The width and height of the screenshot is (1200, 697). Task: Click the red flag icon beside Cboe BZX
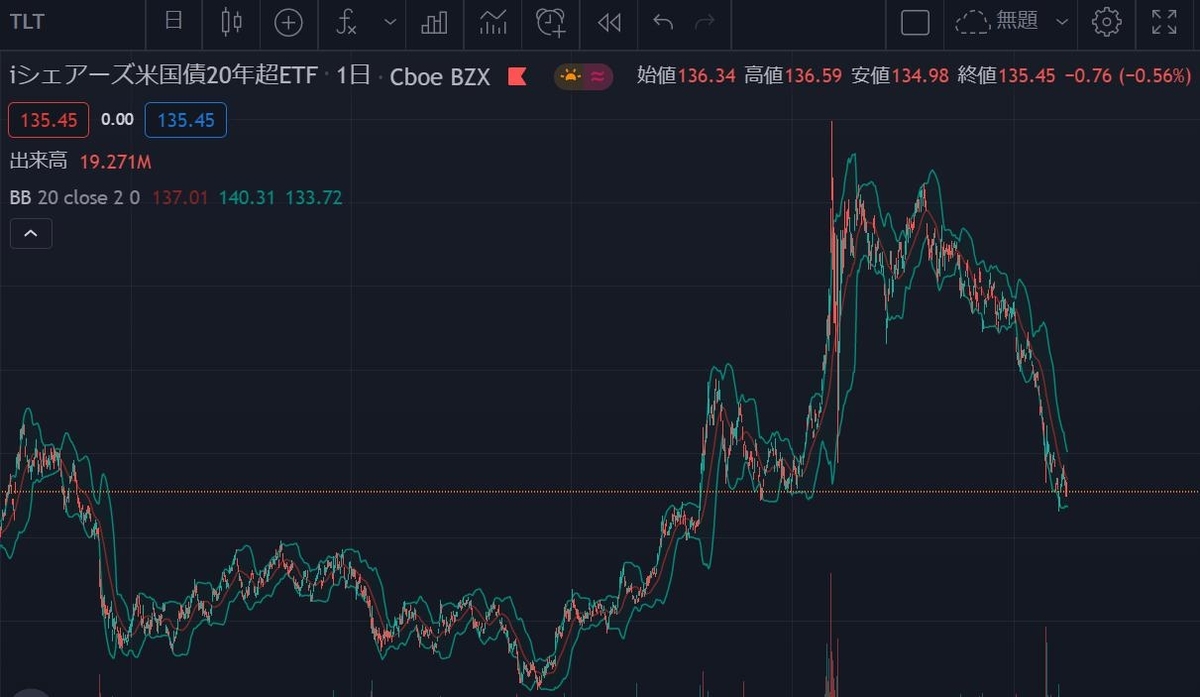point(517,76)
